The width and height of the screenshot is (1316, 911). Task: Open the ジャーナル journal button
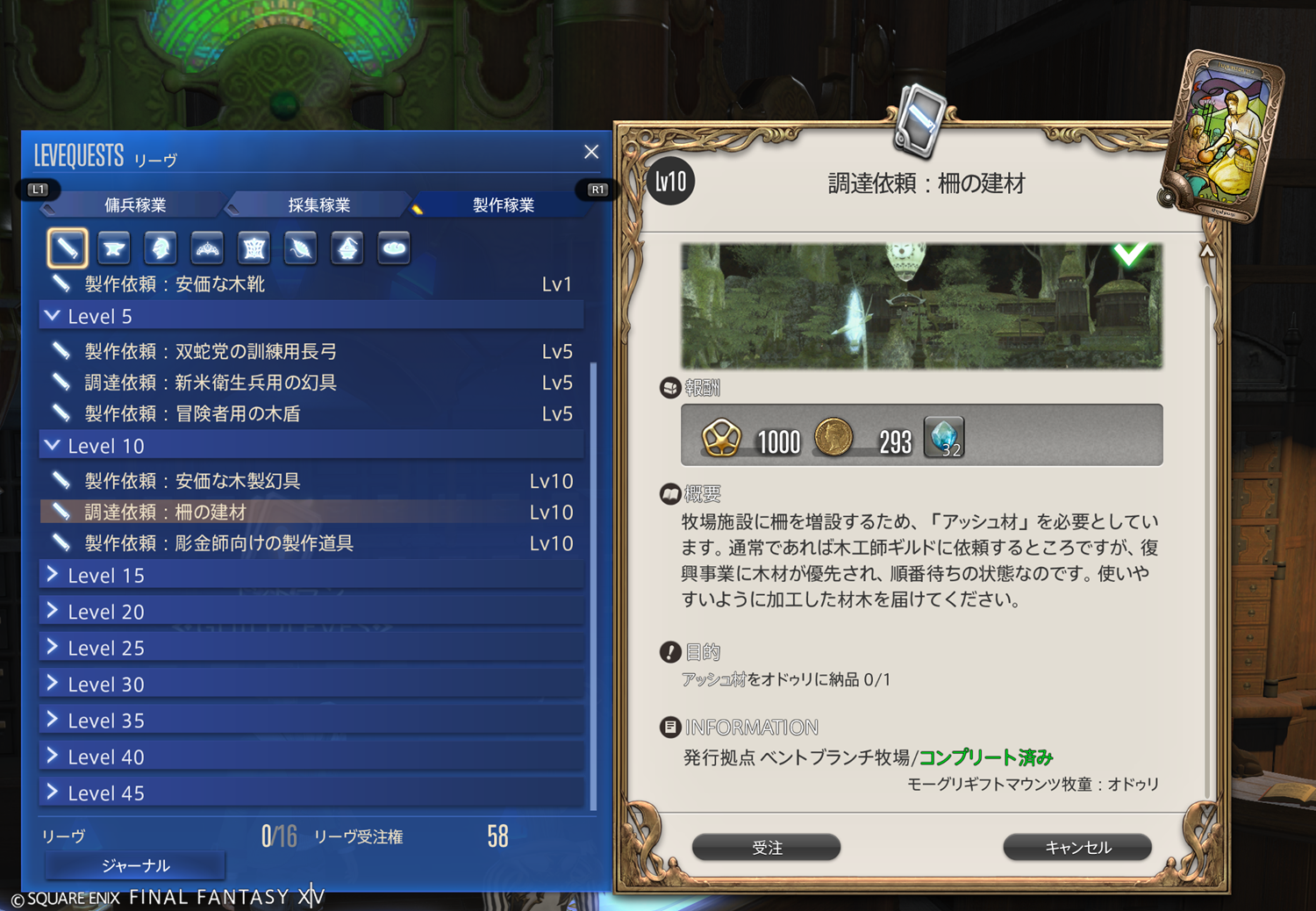(135, 865)
